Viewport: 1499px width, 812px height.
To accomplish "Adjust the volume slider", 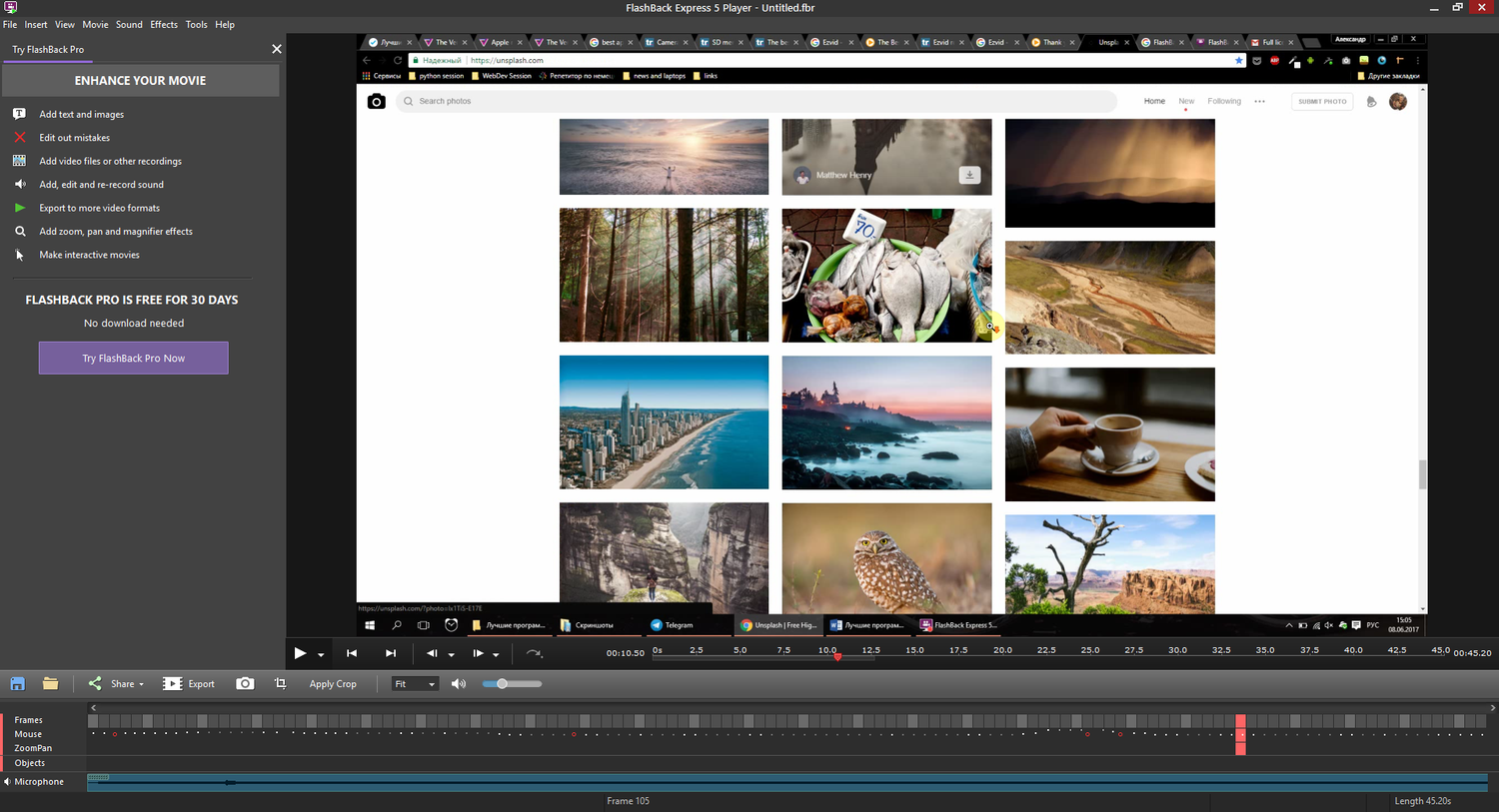I will 503,684.
